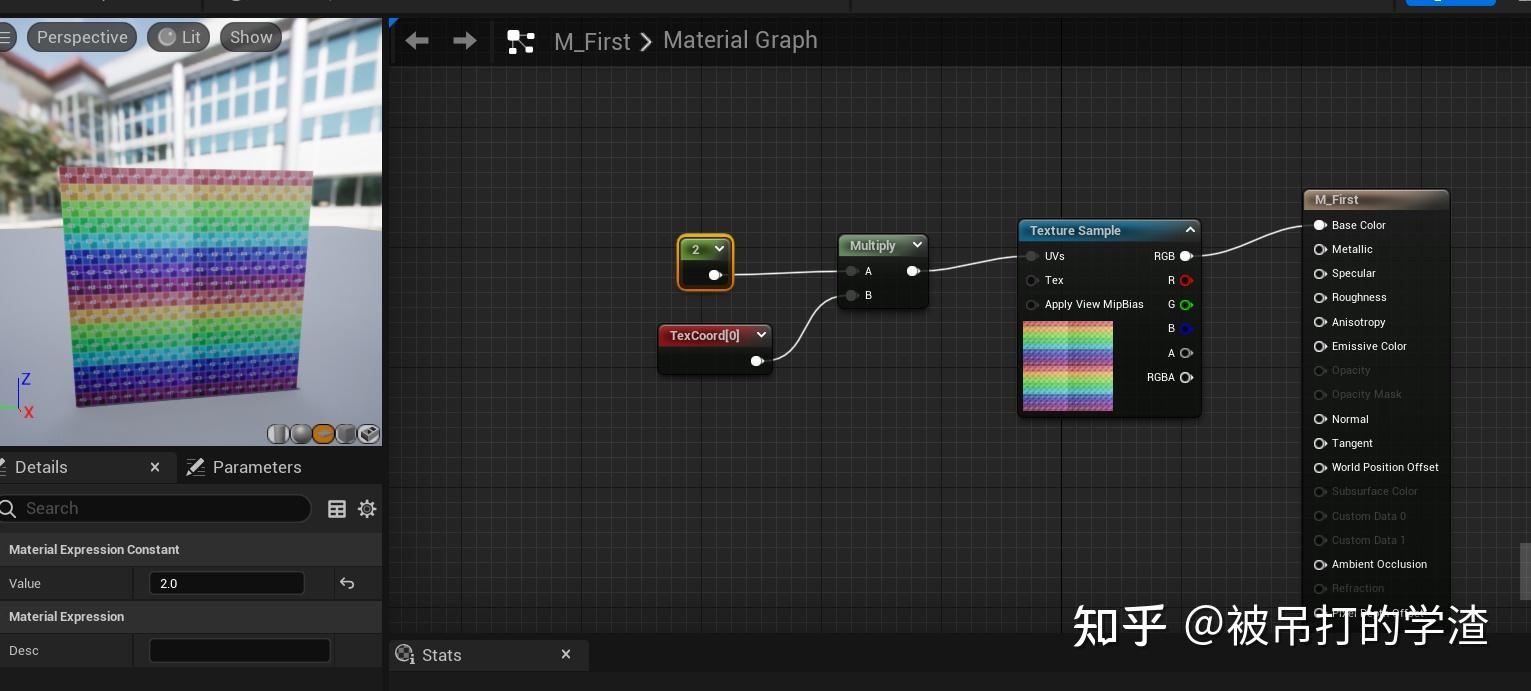Open the Details panel view options gear
The height and width of the screenshot is (691, 1531).
367,508
